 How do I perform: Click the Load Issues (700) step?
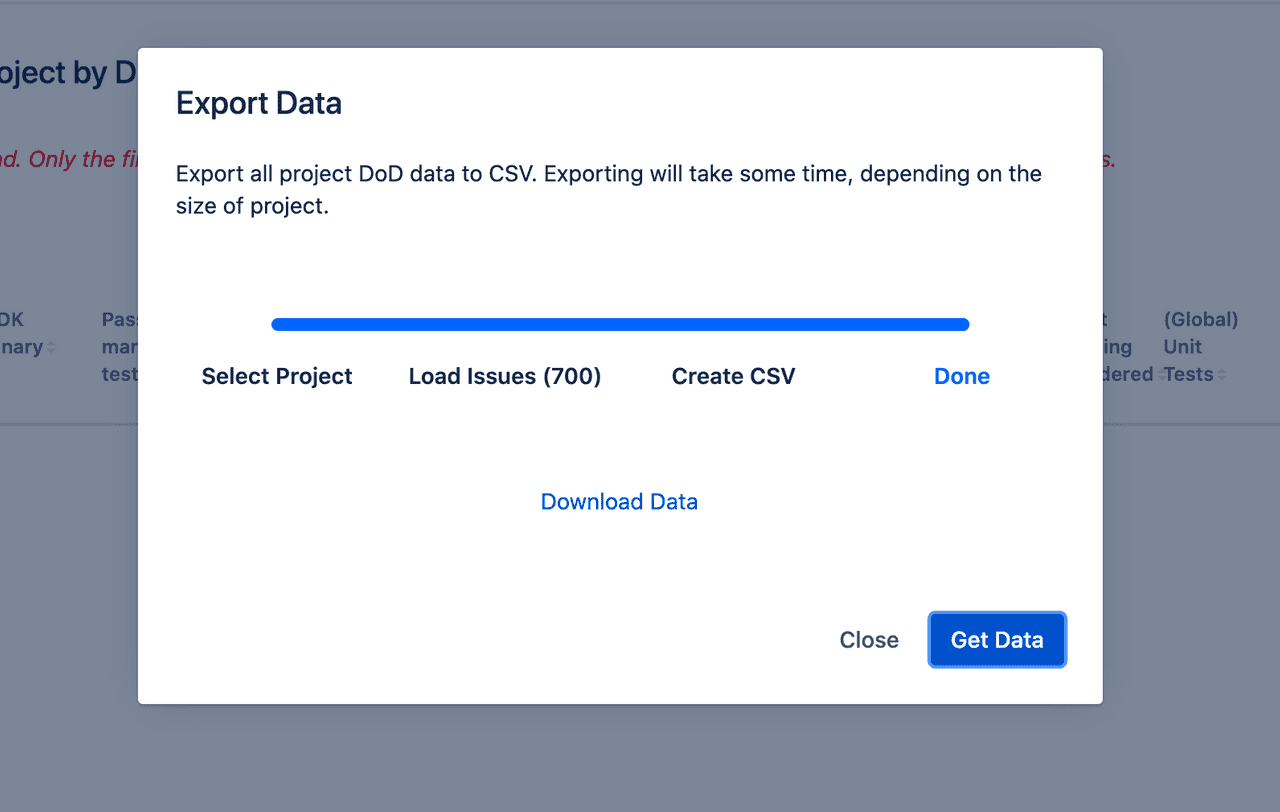505,376
